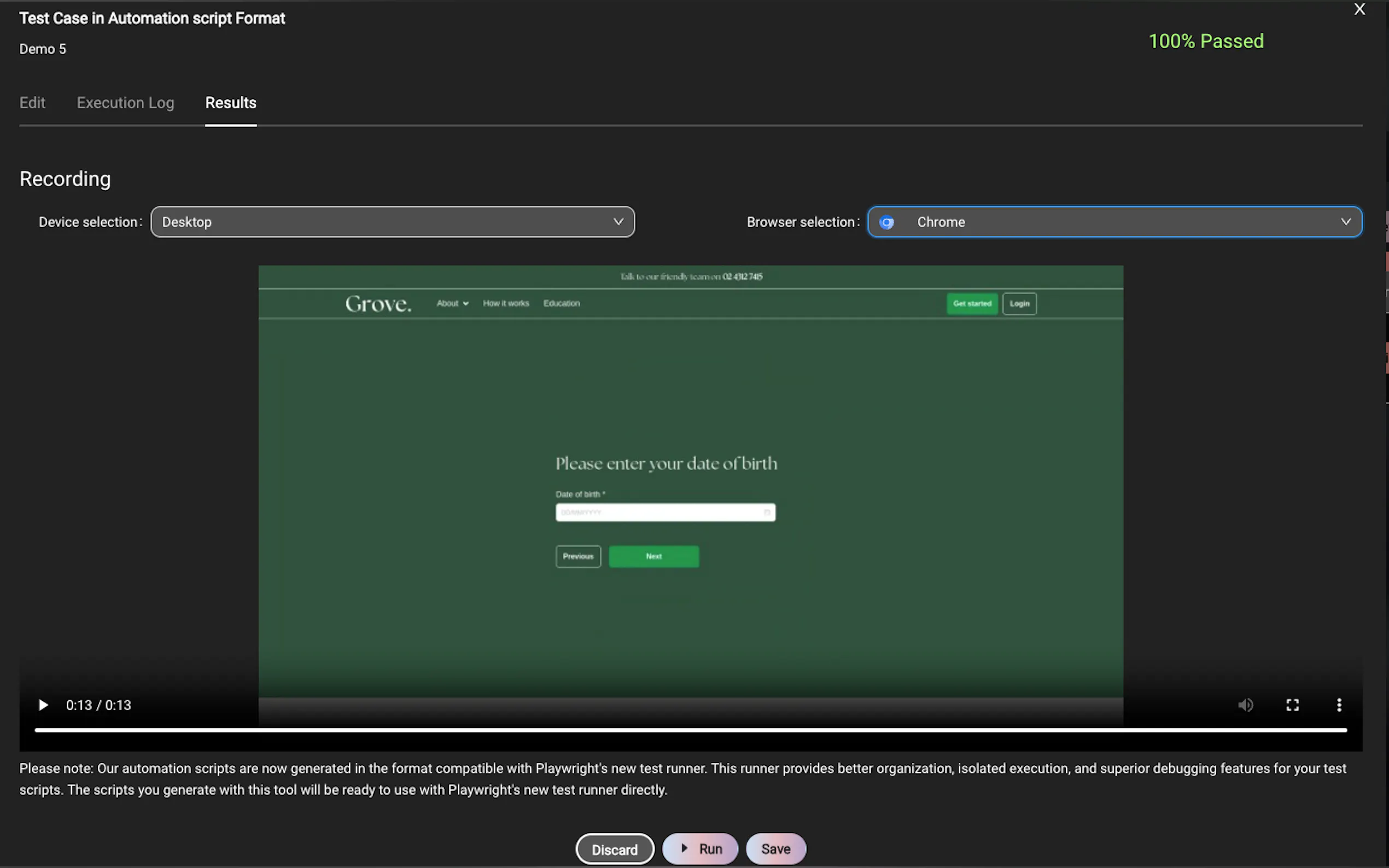
Task: Click the Run play triangle icon
Action: (x=684, y=848)
